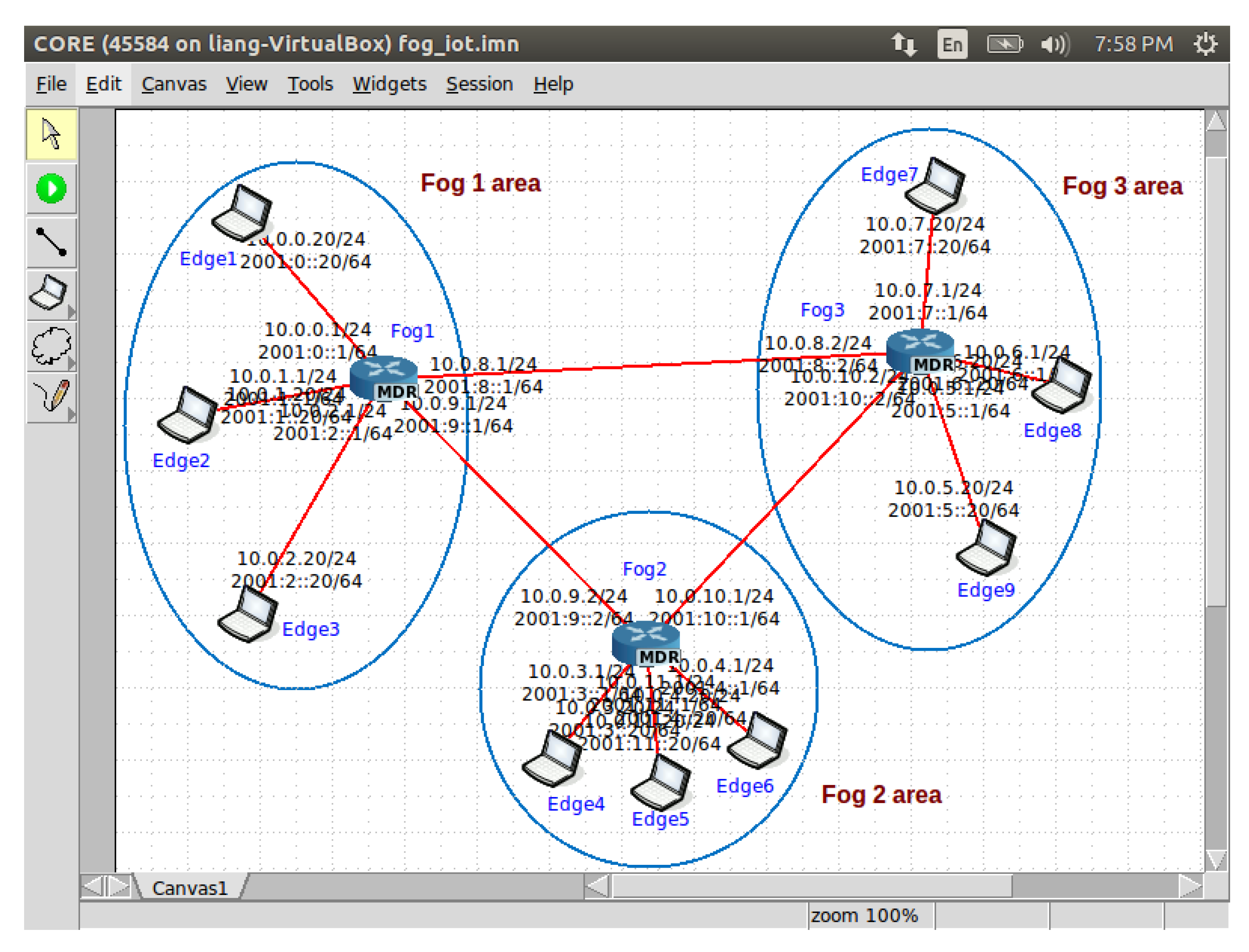Select the link drawing tool
The height and width of the screenshot is (952, 1249).
coord(51,242)
